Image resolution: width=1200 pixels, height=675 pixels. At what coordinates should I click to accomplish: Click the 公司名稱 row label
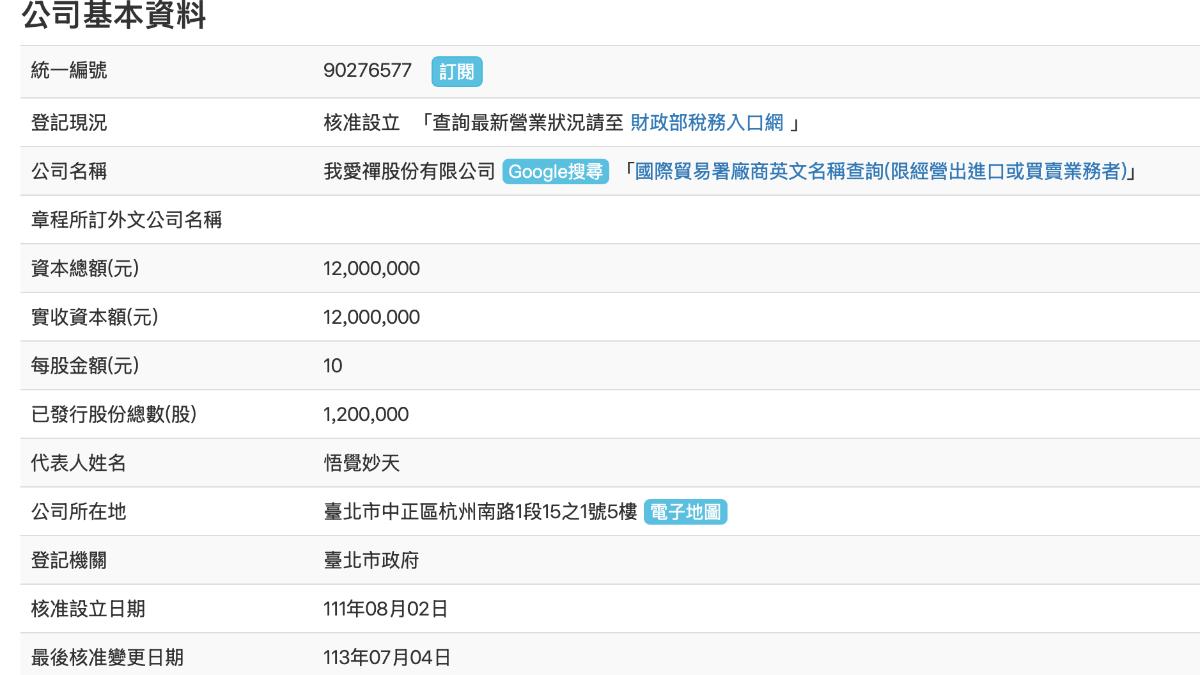coord(69,172)
